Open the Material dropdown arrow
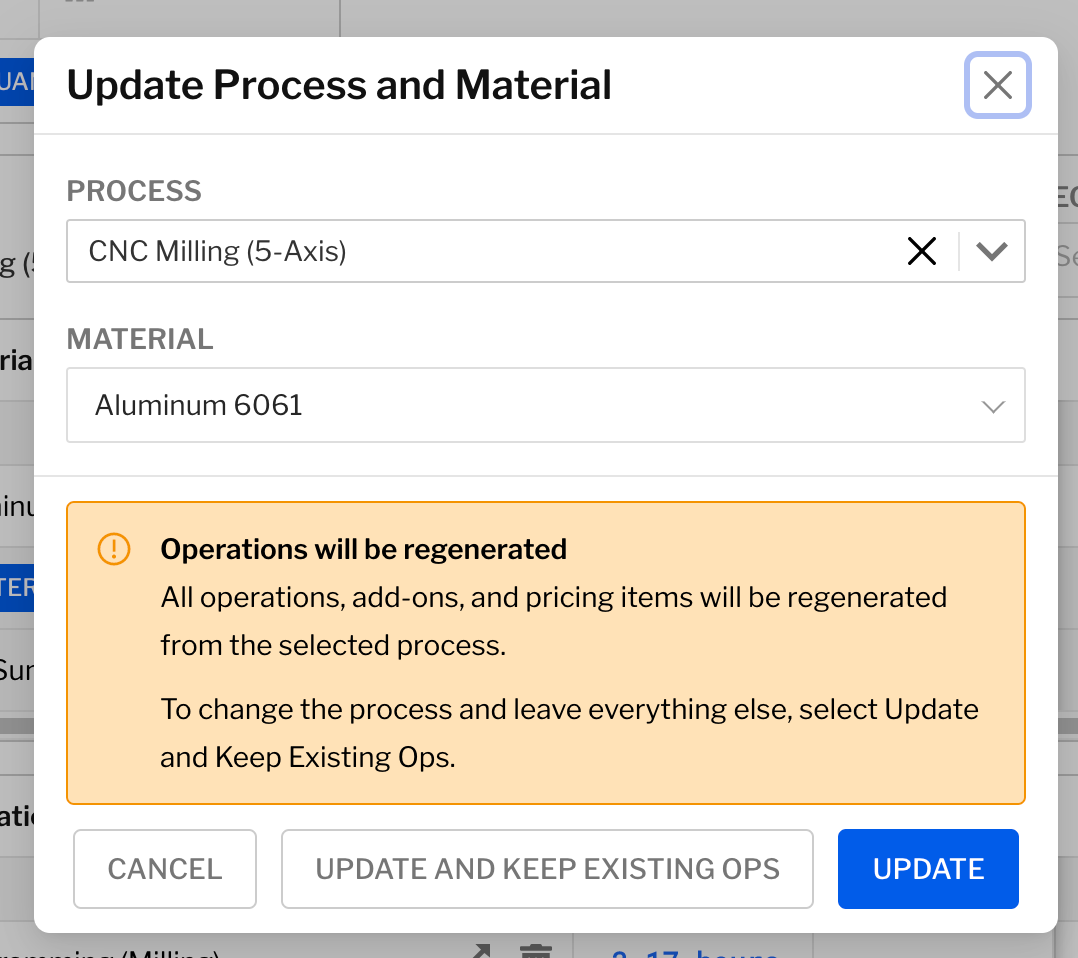Viewport: 1078px width, 958px height. click(992, 406)
